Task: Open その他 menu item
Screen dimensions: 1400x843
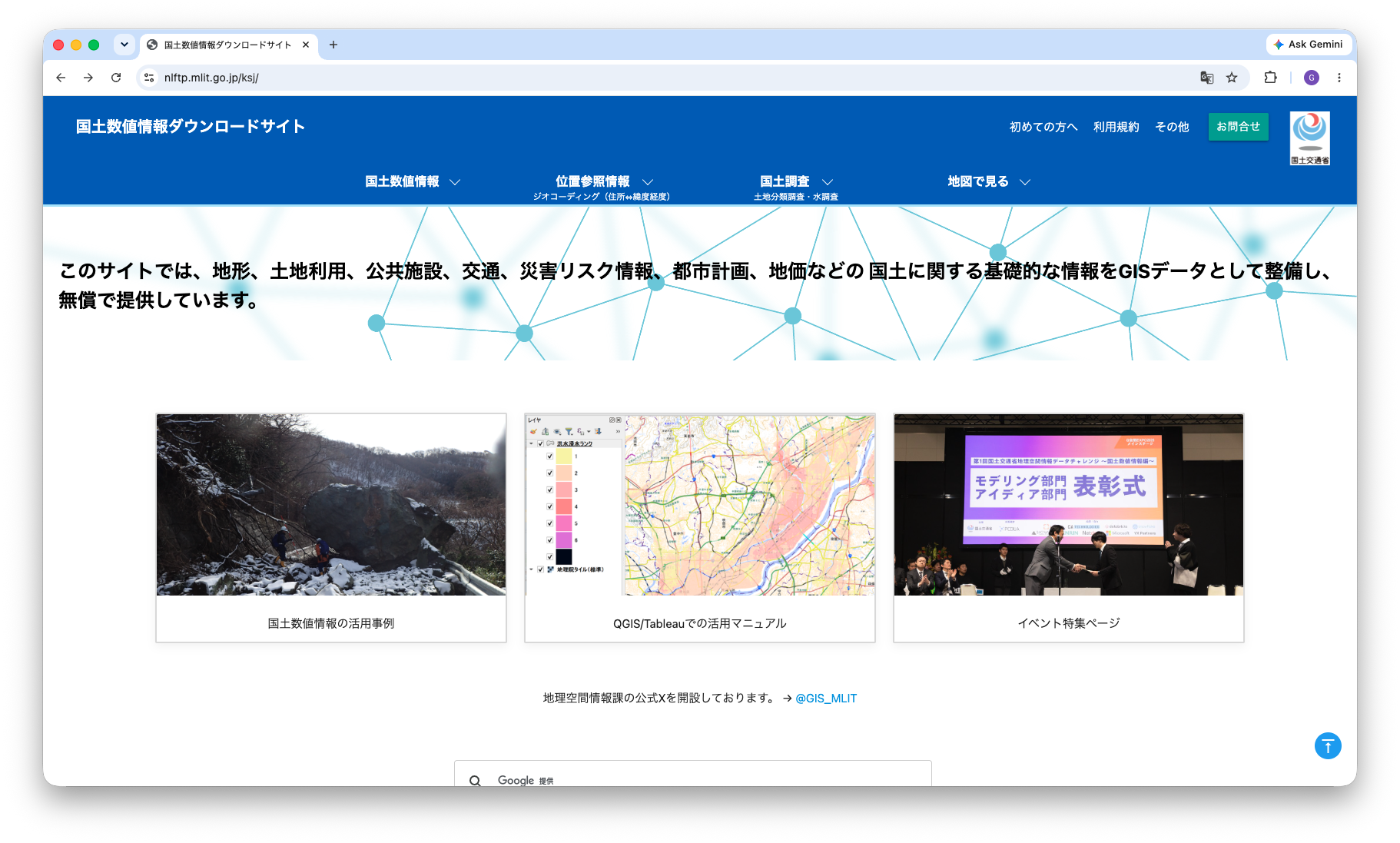Action: pyautogui.click(x=1172, y=127)
